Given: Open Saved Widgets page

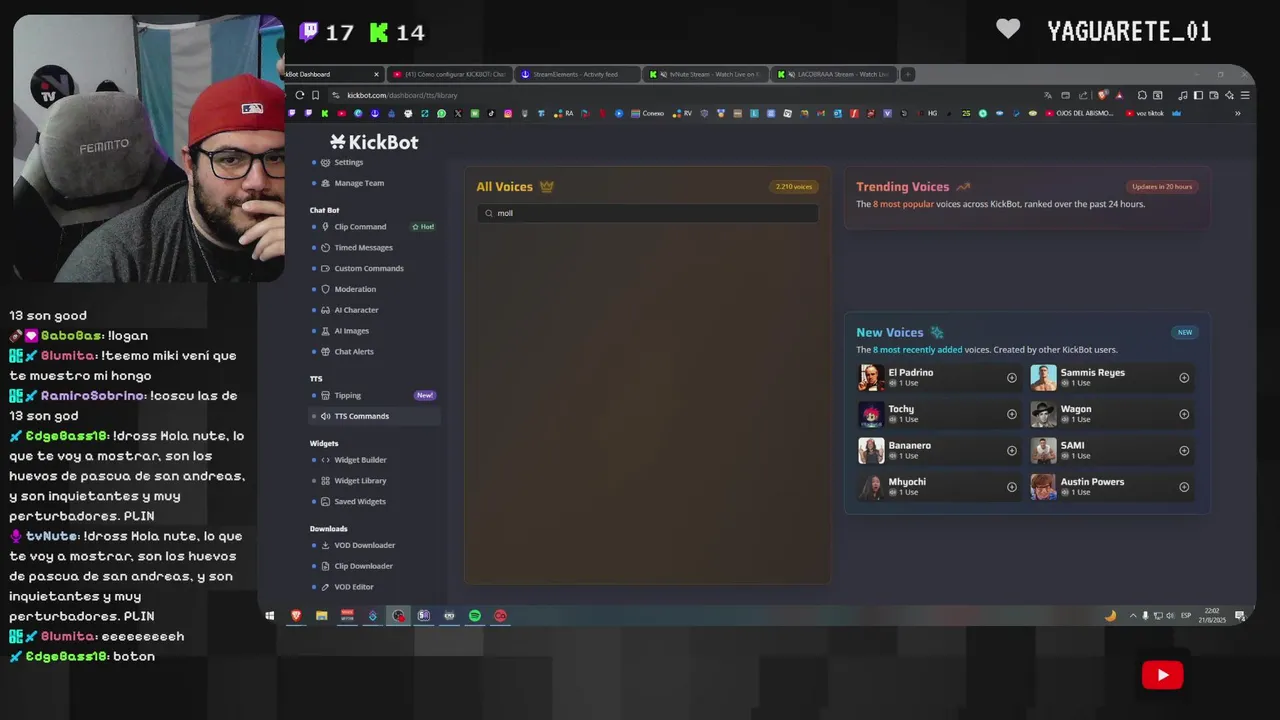Looking at the screenshot, I should (x=360, y=502).
